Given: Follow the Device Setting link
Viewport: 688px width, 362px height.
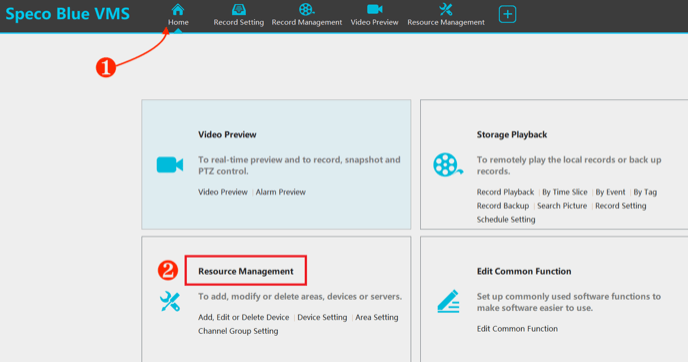Looking at the screenshot, I should [x=322, y=317].
